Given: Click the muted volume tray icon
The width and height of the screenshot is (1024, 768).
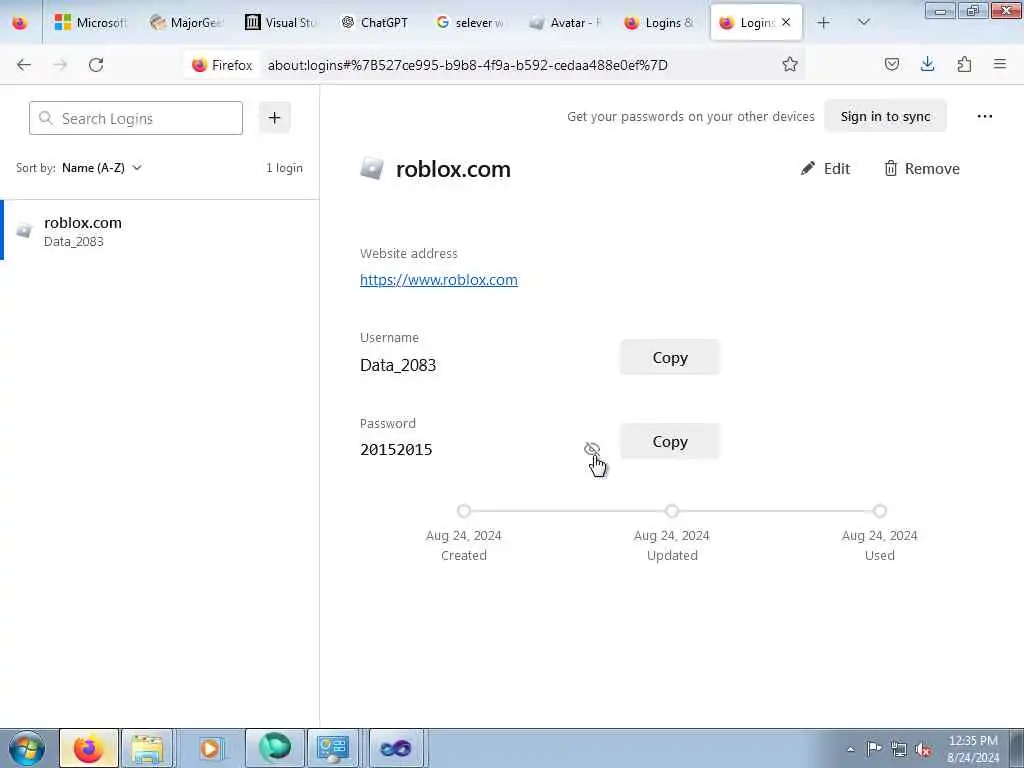Looking at the screenshot, I should pos(923,749).
